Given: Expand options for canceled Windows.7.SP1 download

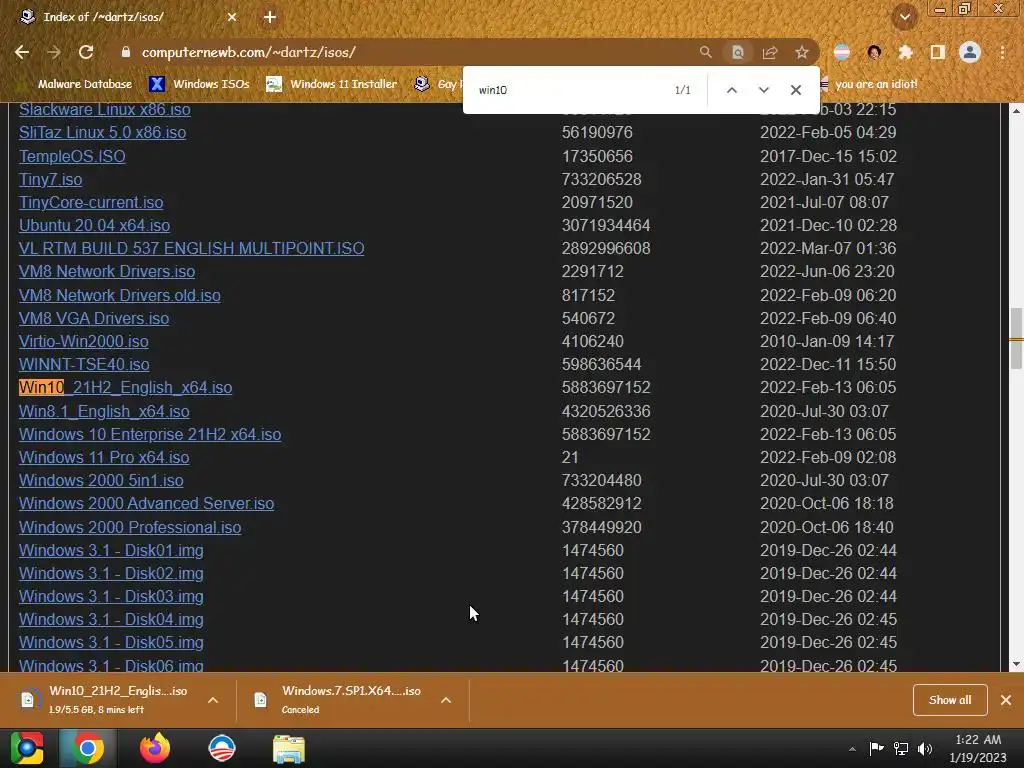Looking at the screenshot, I should [446, 700].
